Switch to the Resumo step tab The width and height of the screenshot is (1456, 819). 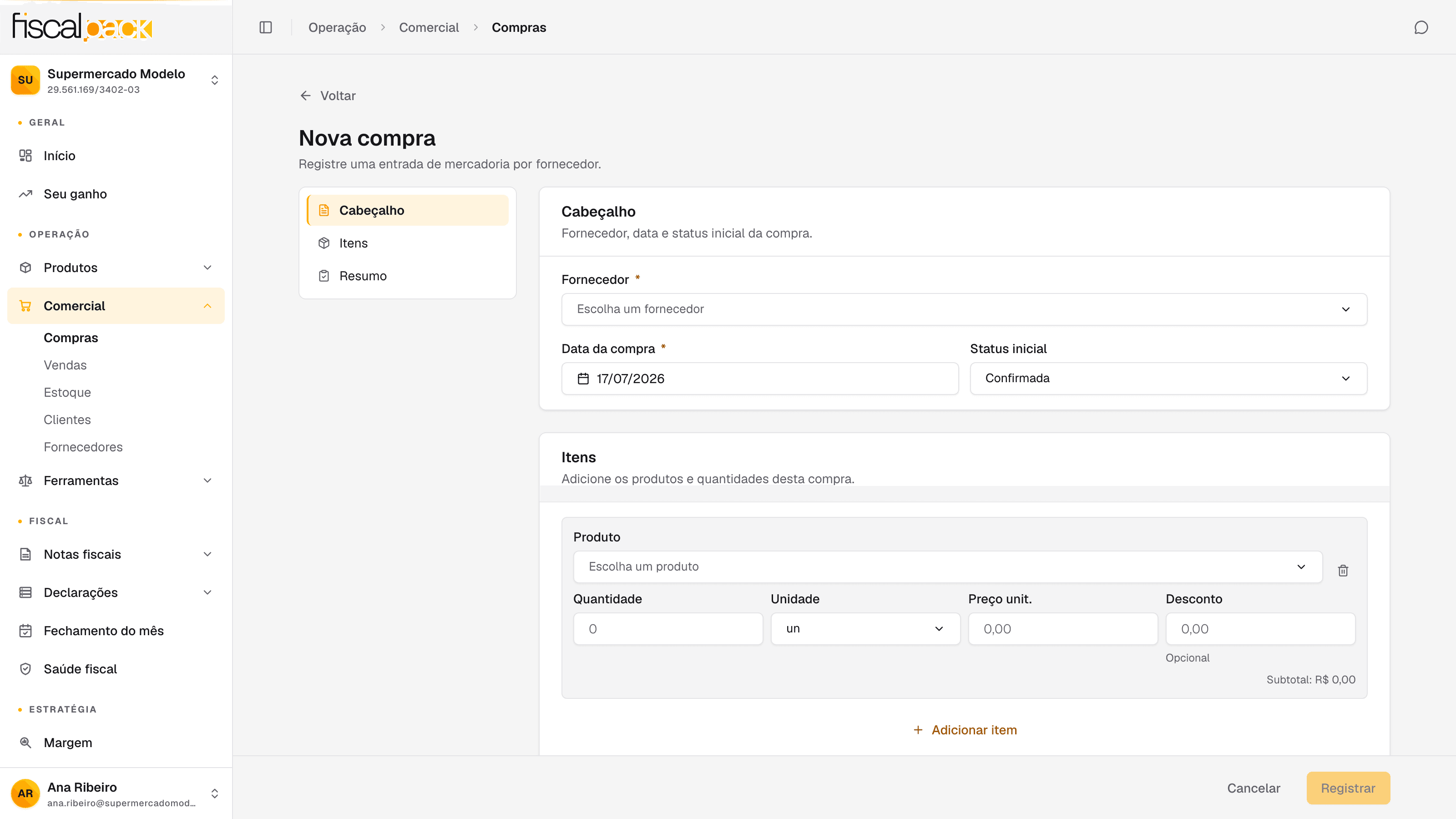[x=408, y=276]
